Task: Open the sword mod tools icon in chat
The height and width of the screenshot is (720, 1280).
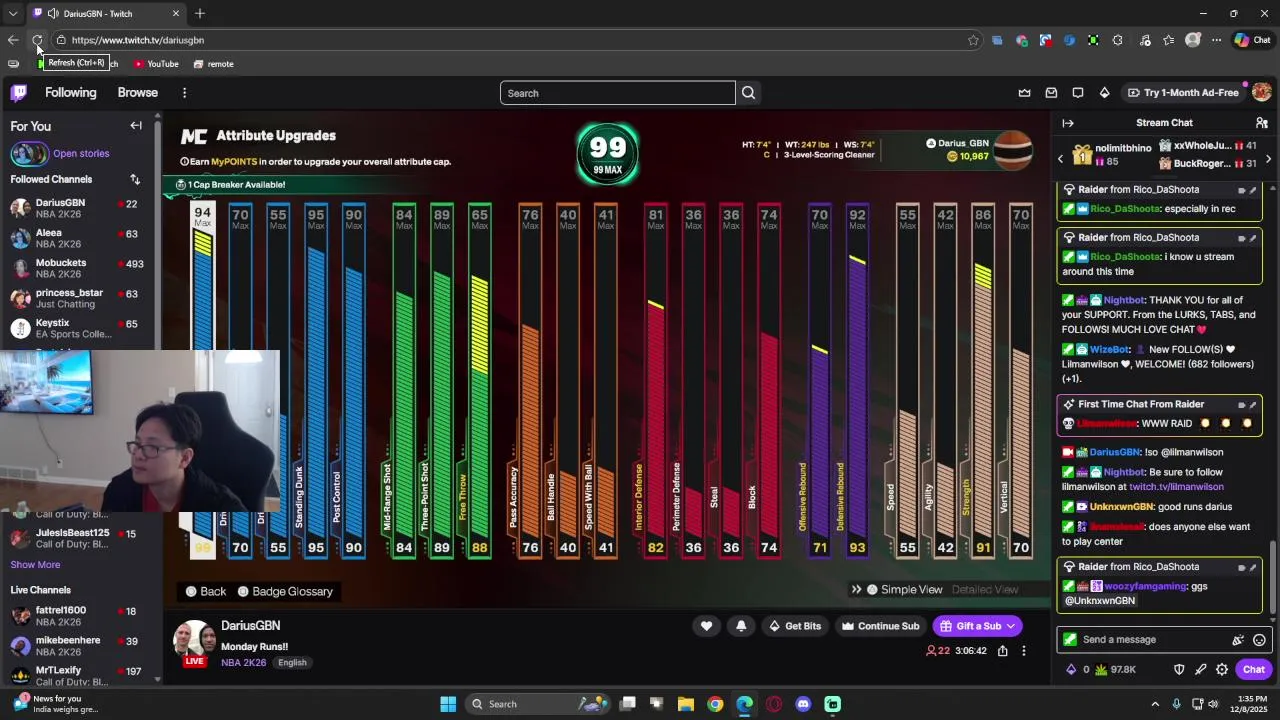Action: pyautogui.click(x=1200, y=670)
